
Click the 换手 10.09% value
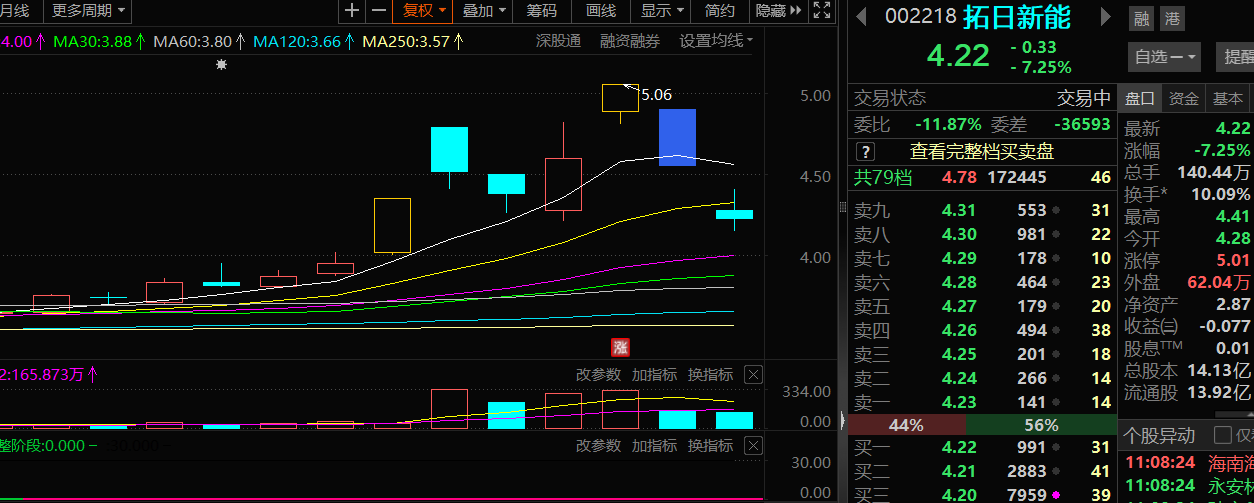click(x=1220, y=194)
